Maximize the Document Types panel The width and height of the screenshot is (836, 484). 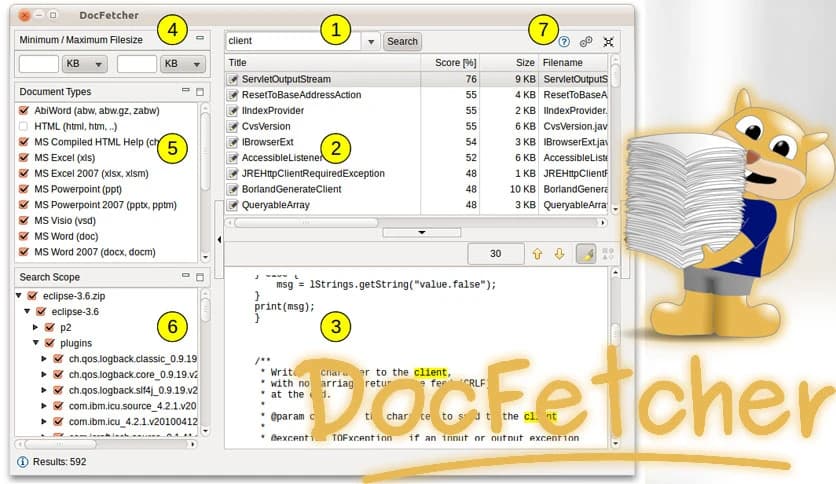pos(200,92)
